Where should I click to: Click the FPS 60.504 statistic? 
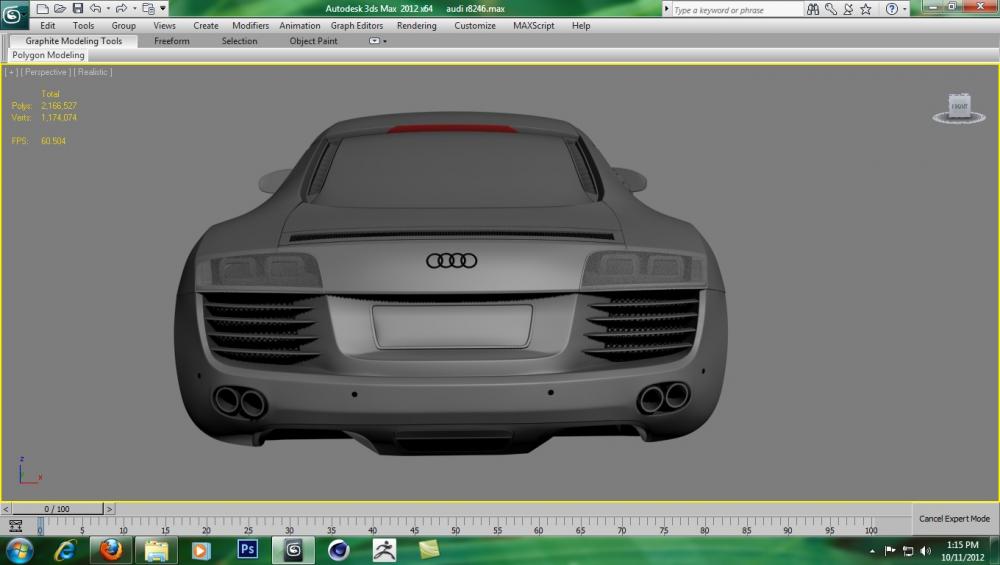coord(53,141)
